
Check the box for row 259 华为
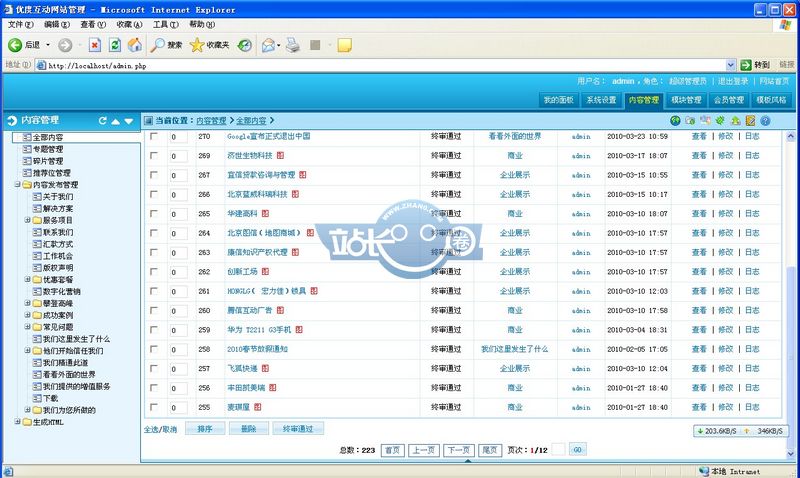154,330
